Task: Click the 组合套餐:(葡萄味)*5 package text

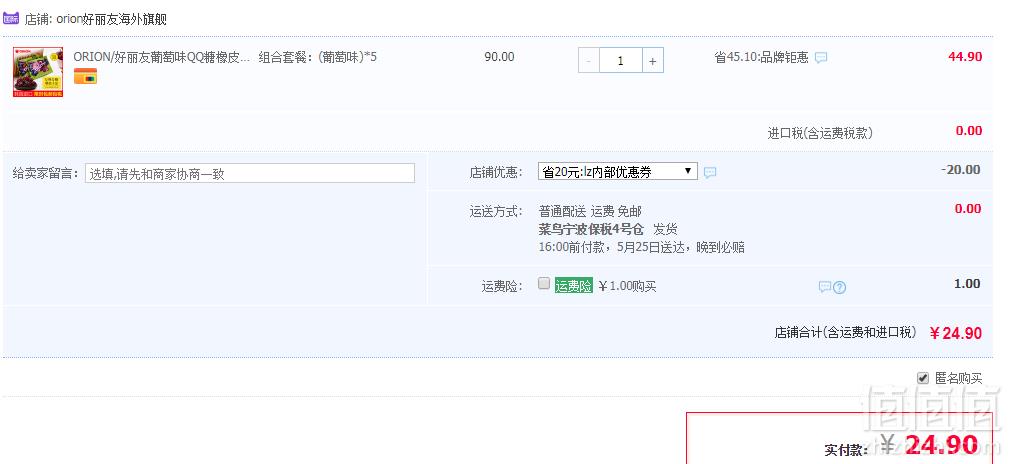Action: pyautogui.click(x=318, y=57)
